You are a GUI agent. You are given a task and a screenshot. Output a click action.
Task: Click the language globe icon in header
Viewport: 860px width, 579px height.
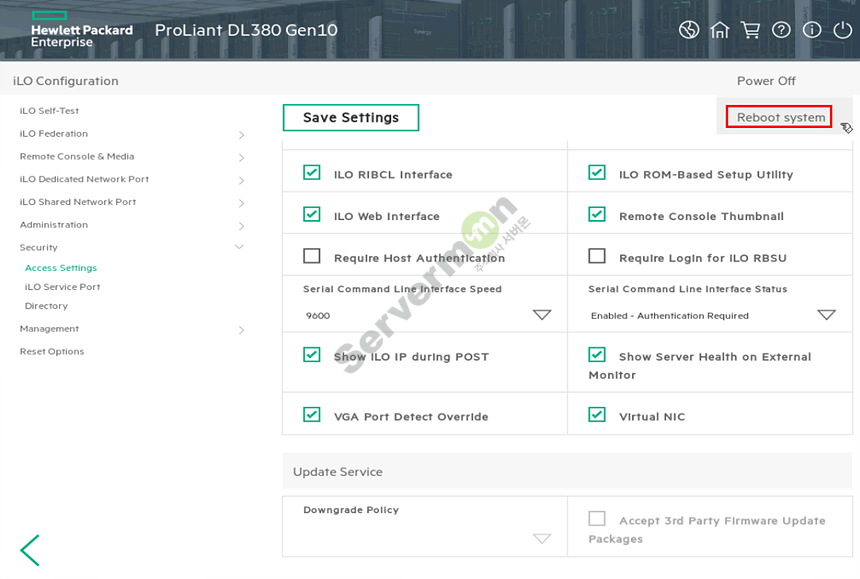(689, 30)
